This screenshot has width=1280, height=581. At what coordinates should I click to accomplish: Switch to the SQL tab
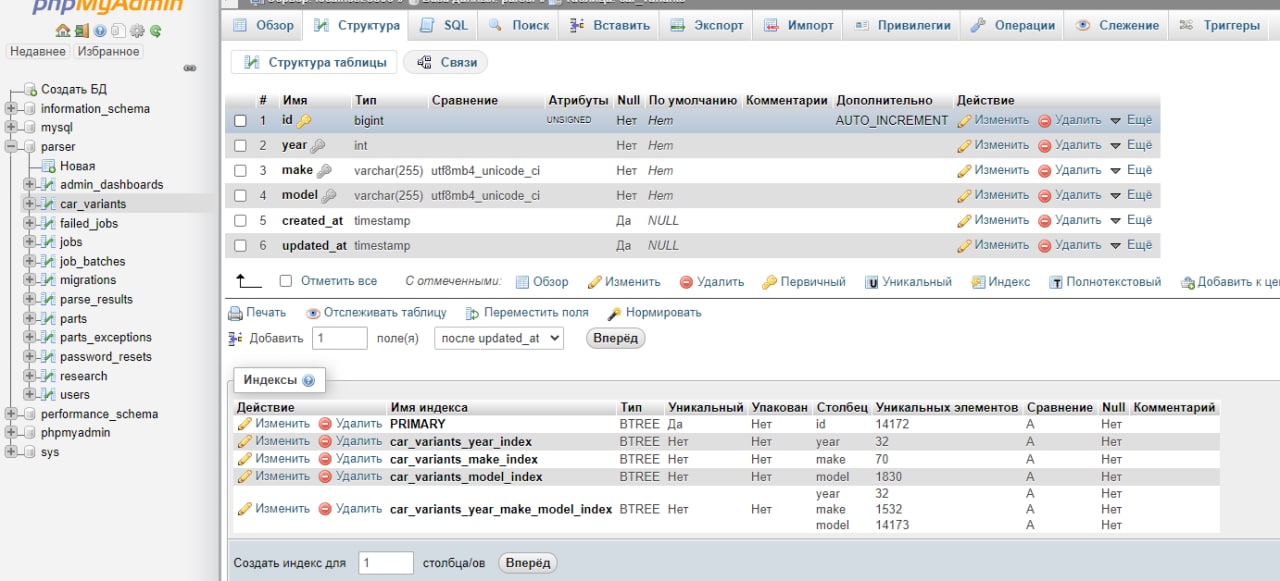point(444,25)
